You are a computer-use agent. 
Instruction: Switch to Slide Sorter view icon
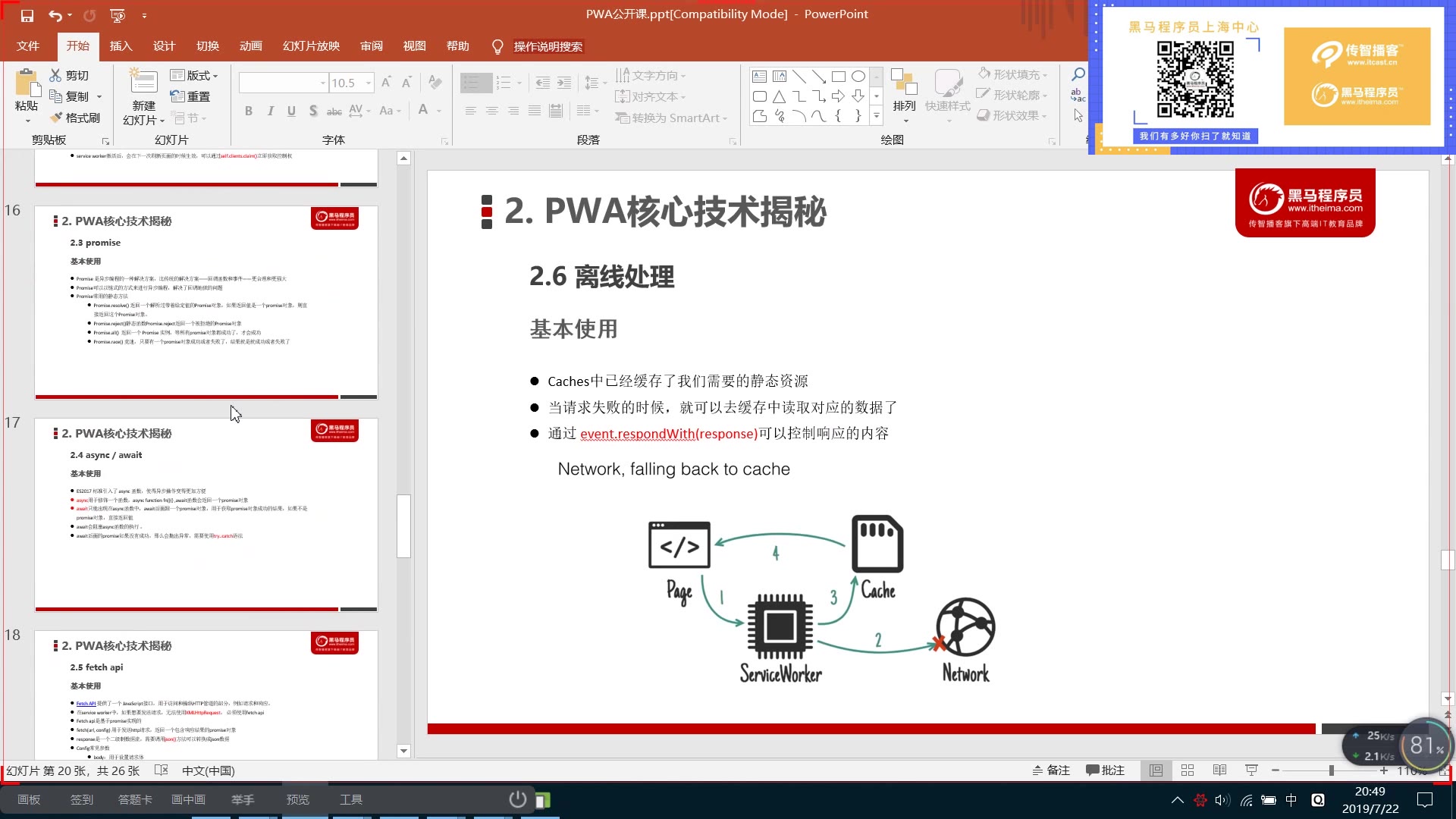(x=1188, y=770)
